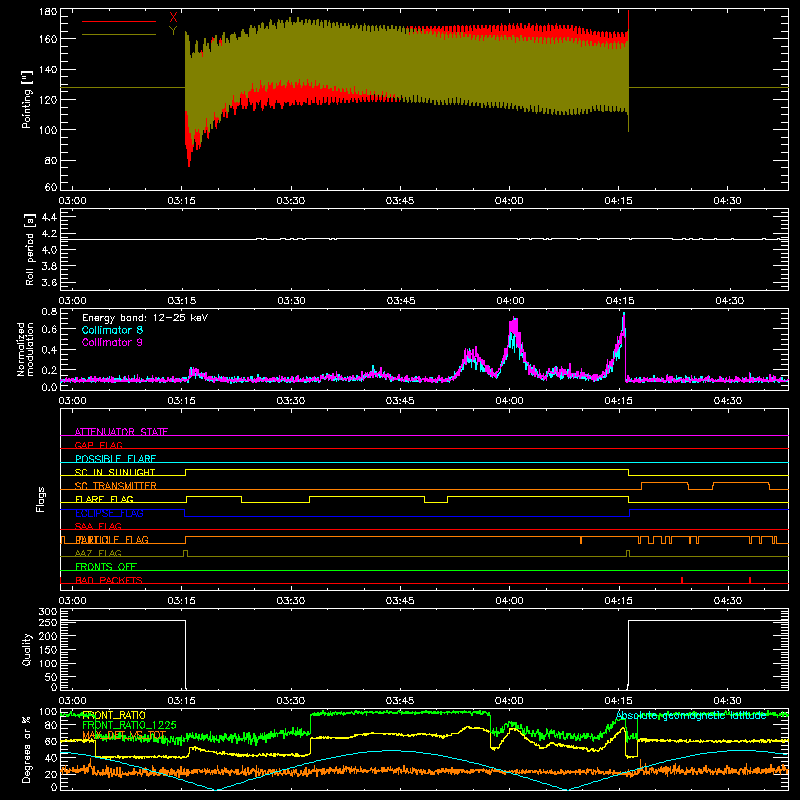Click the 'Degrees or %' axis title

(27, 749)
